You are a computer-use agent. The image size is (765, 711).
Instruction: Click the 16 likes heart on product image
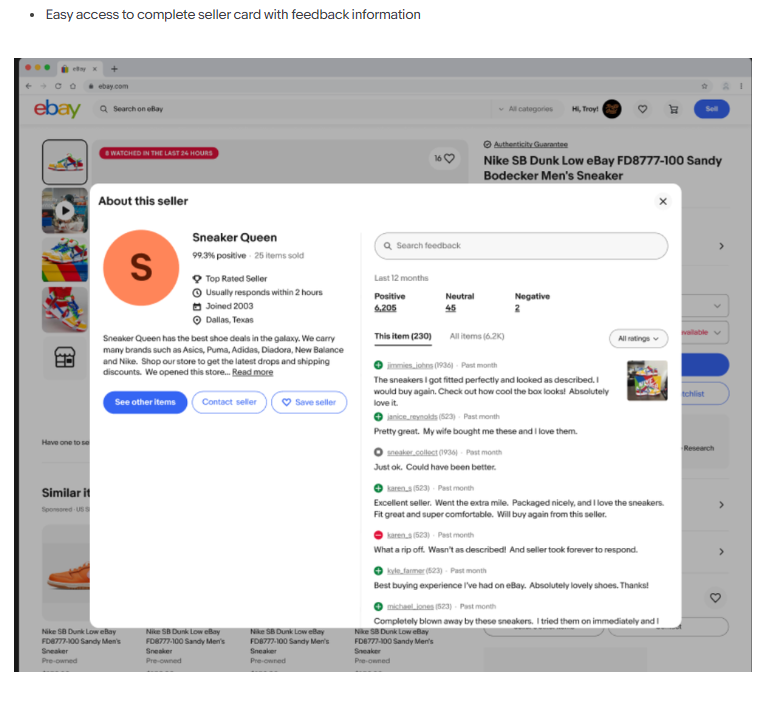444,158
